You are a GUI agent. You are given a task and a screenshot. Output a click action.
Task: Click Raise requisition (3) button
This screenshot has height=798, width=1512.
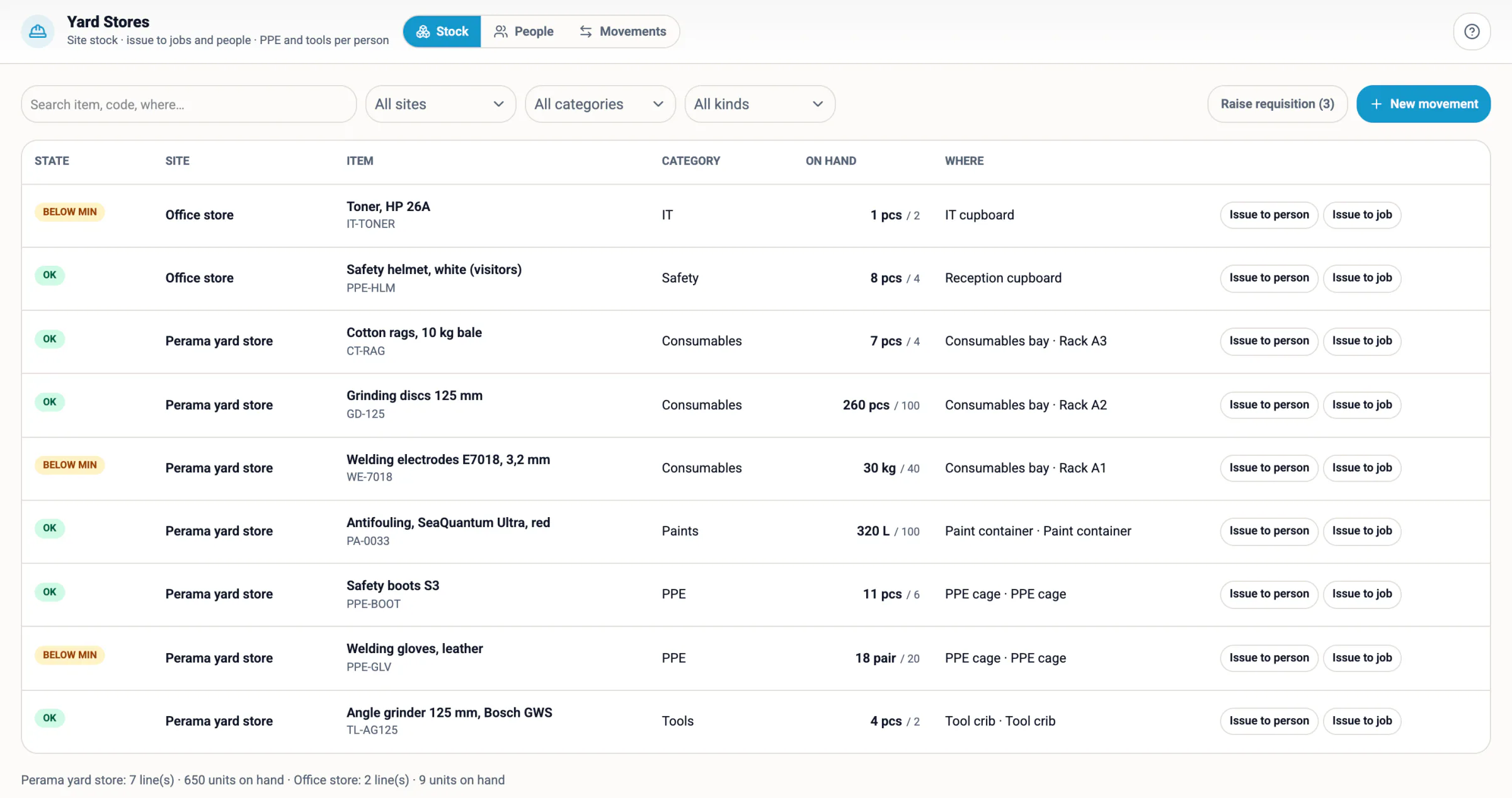point(1277,104)
